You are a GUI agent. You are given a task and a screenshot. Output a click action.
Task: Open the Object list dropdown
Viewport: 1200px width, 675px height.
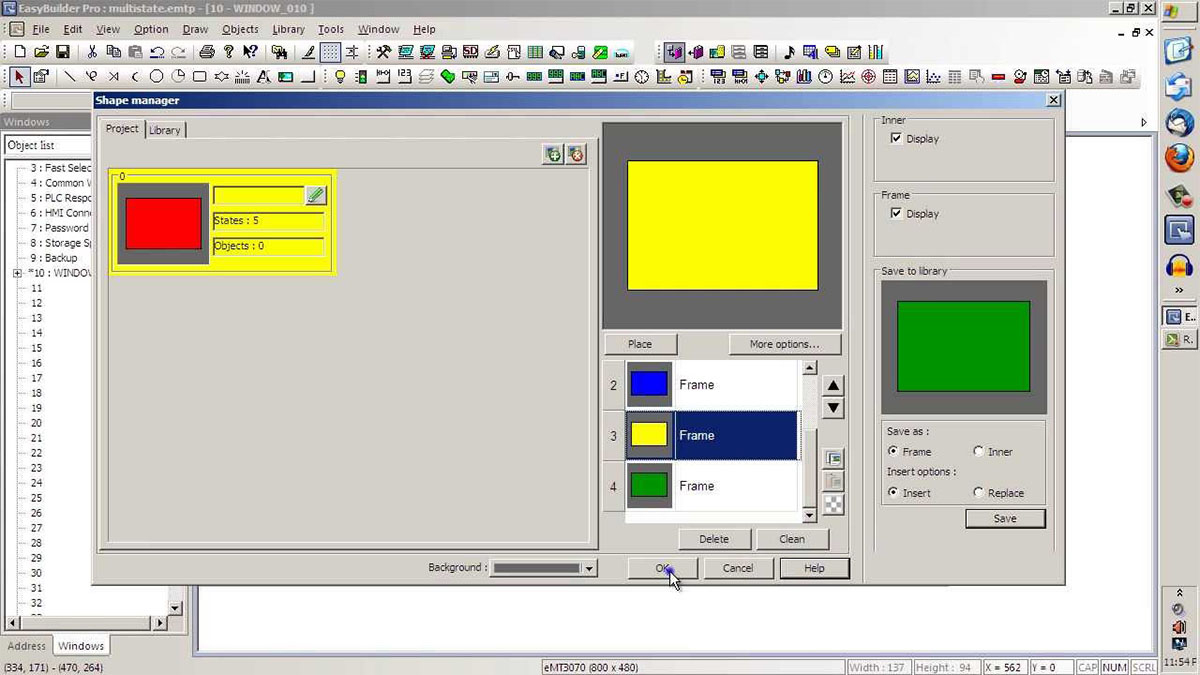47,145
